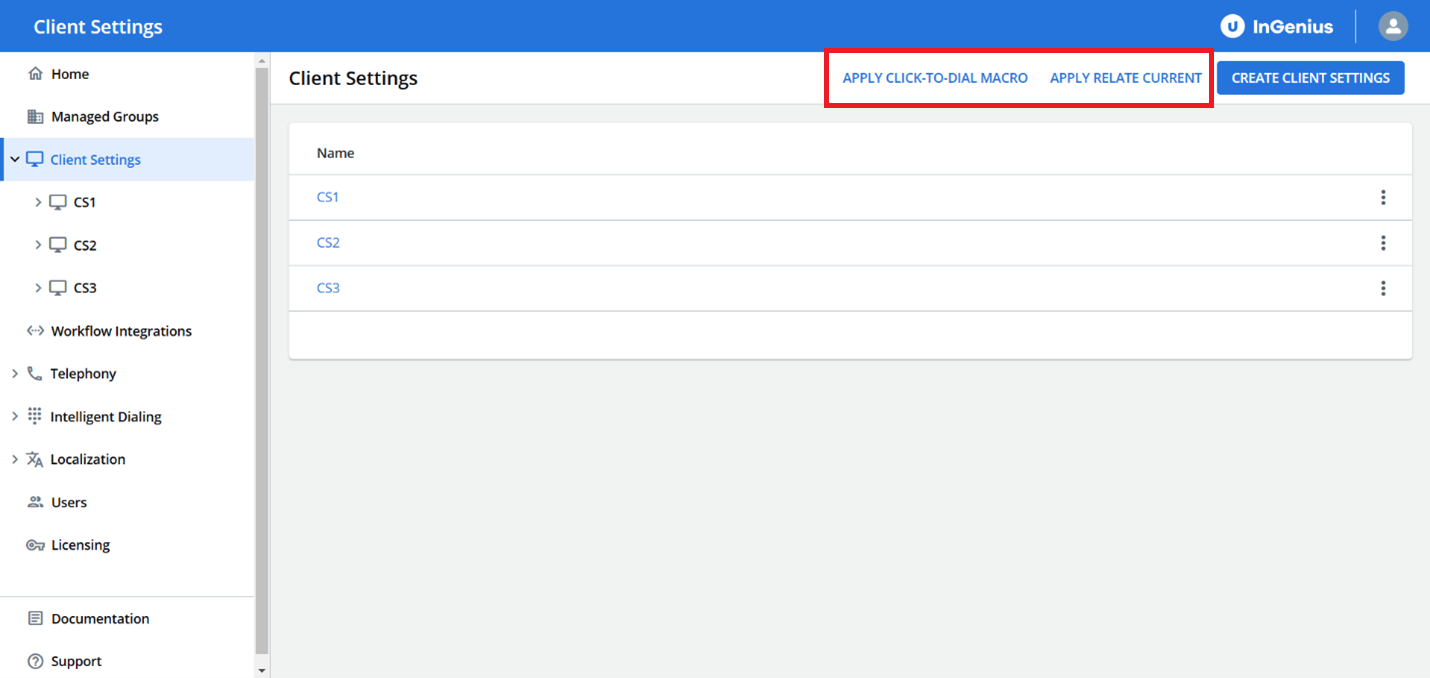
Task: Open the Documentation page
Action: (100, 619)
